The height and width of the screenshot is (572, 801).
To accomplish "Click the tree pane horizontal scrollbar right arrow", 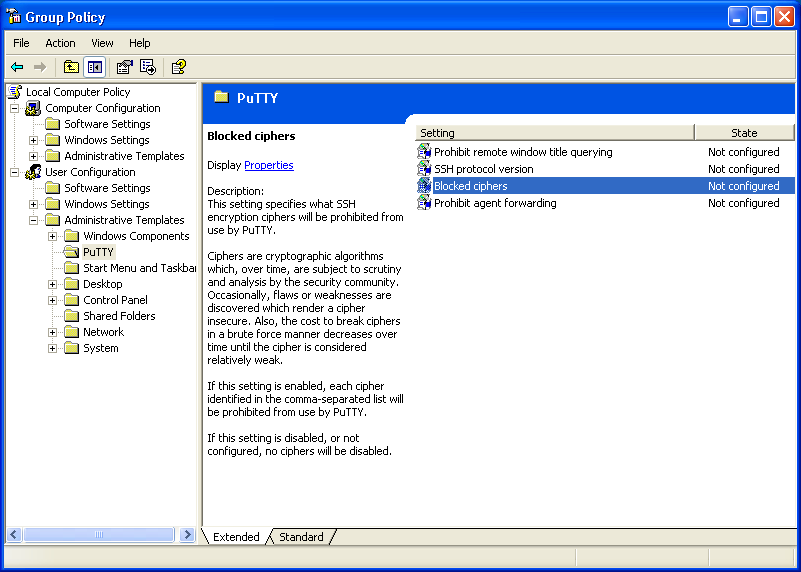I will point(187,535).
